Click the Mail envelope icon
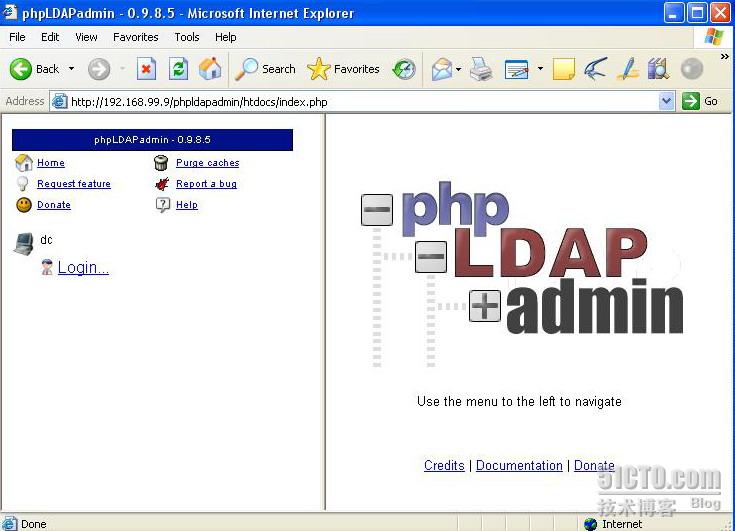The image size is (735, 531). [442, 69]
